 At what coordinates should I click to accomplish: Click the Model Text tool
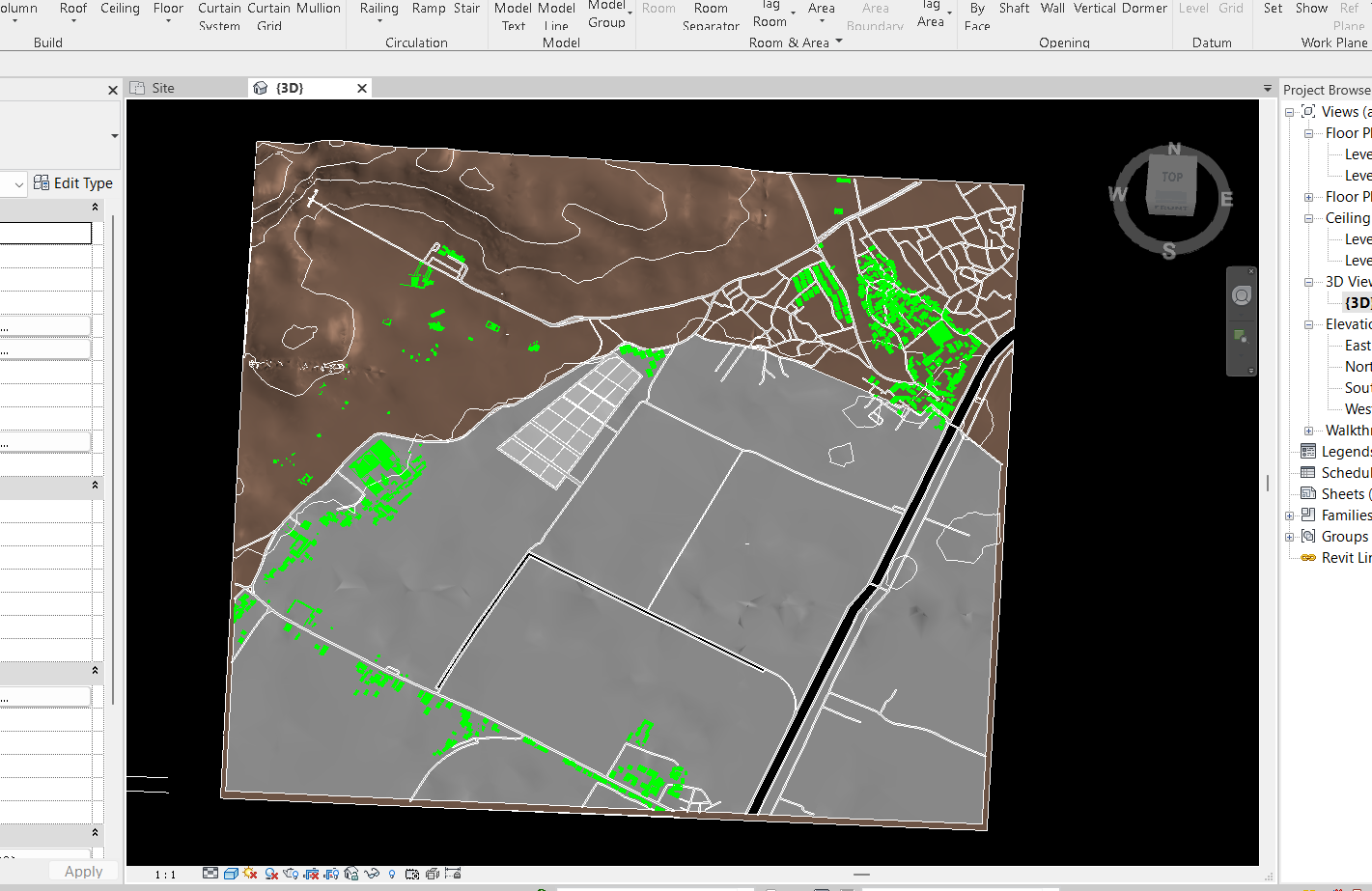click(513, 14)
